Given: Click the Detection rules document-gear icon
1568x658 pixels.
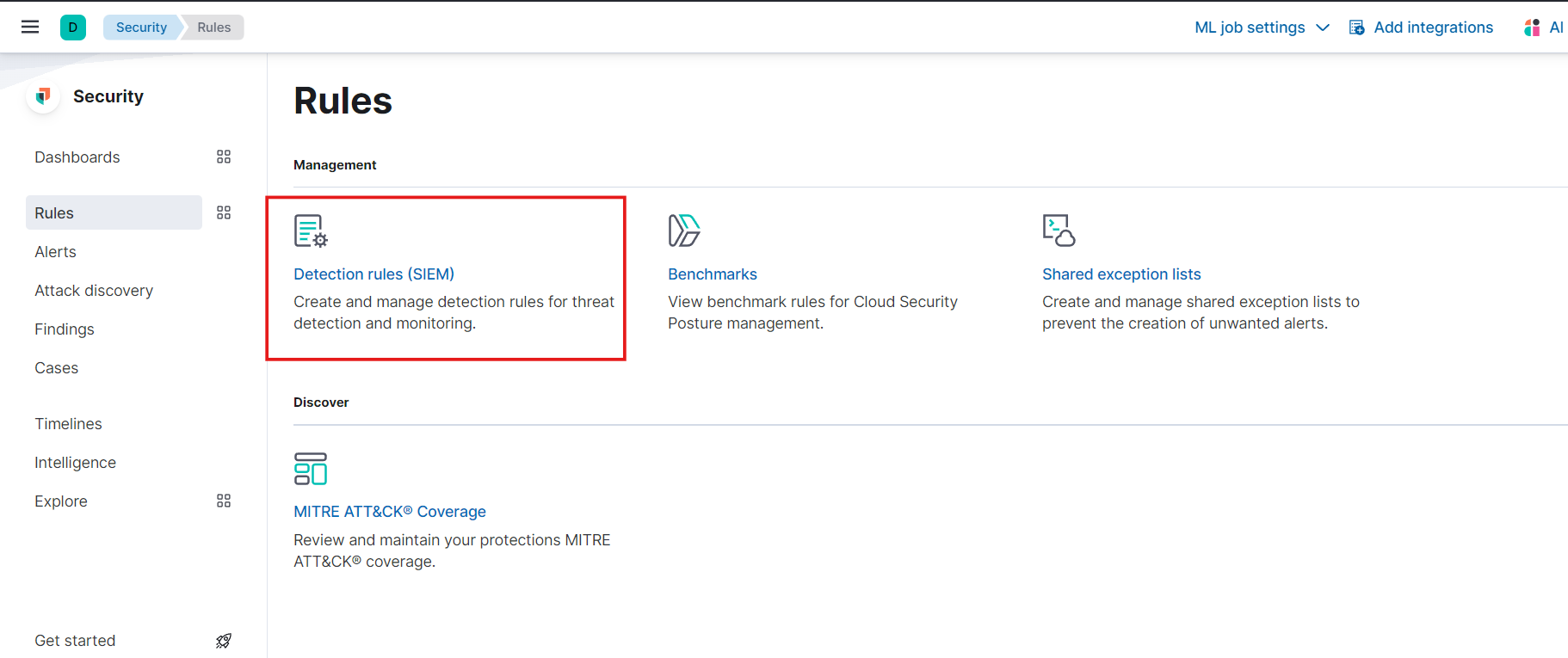Looking at the screenshot, I should pyautogui.click(x=311, y=231).
